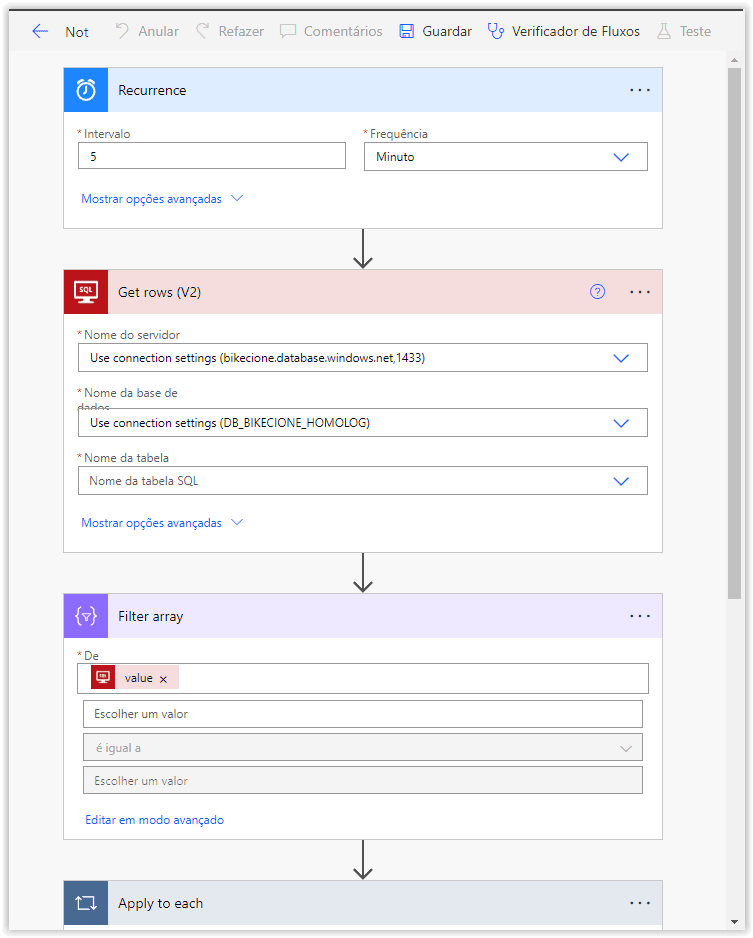753x938 pixels.
Task: Click the Get rows SQL connector icon
Action: 86,292
